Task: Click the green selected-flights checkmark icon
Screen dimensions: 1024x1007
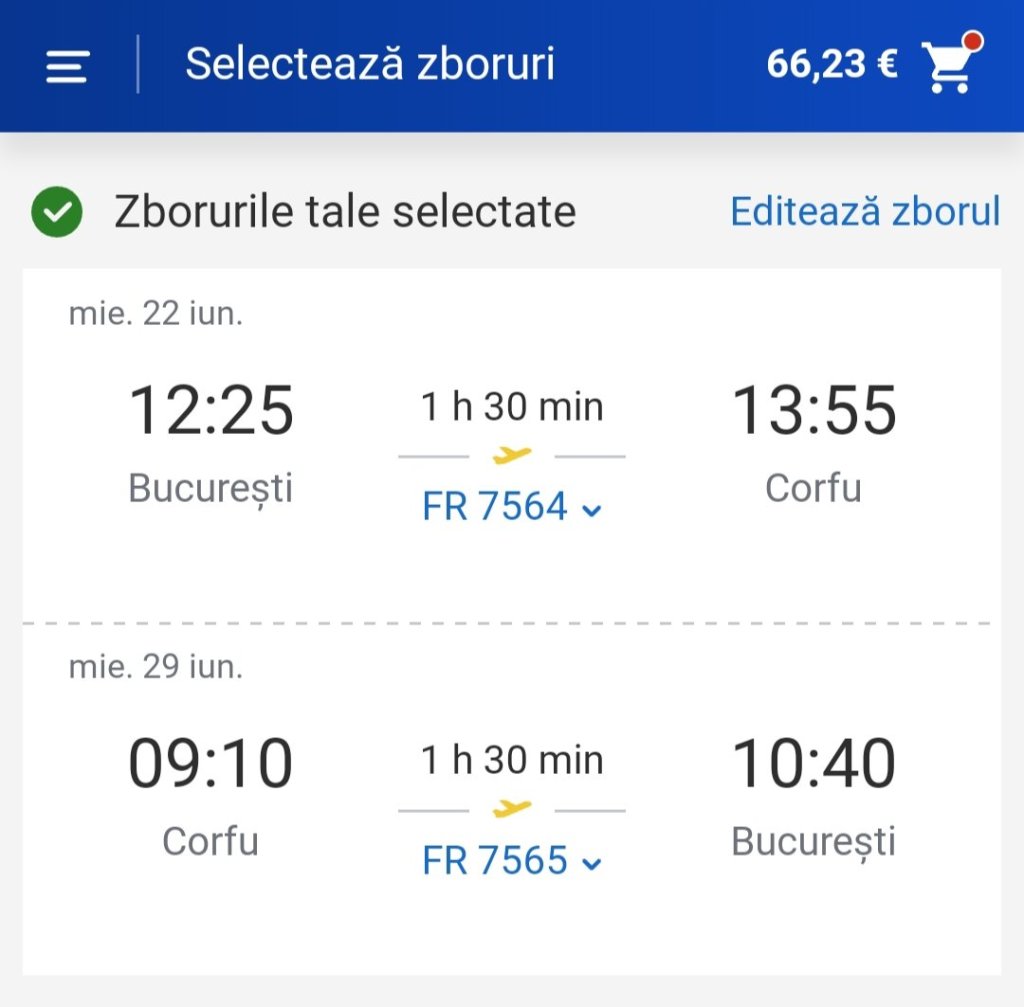Action: (56, 212)
